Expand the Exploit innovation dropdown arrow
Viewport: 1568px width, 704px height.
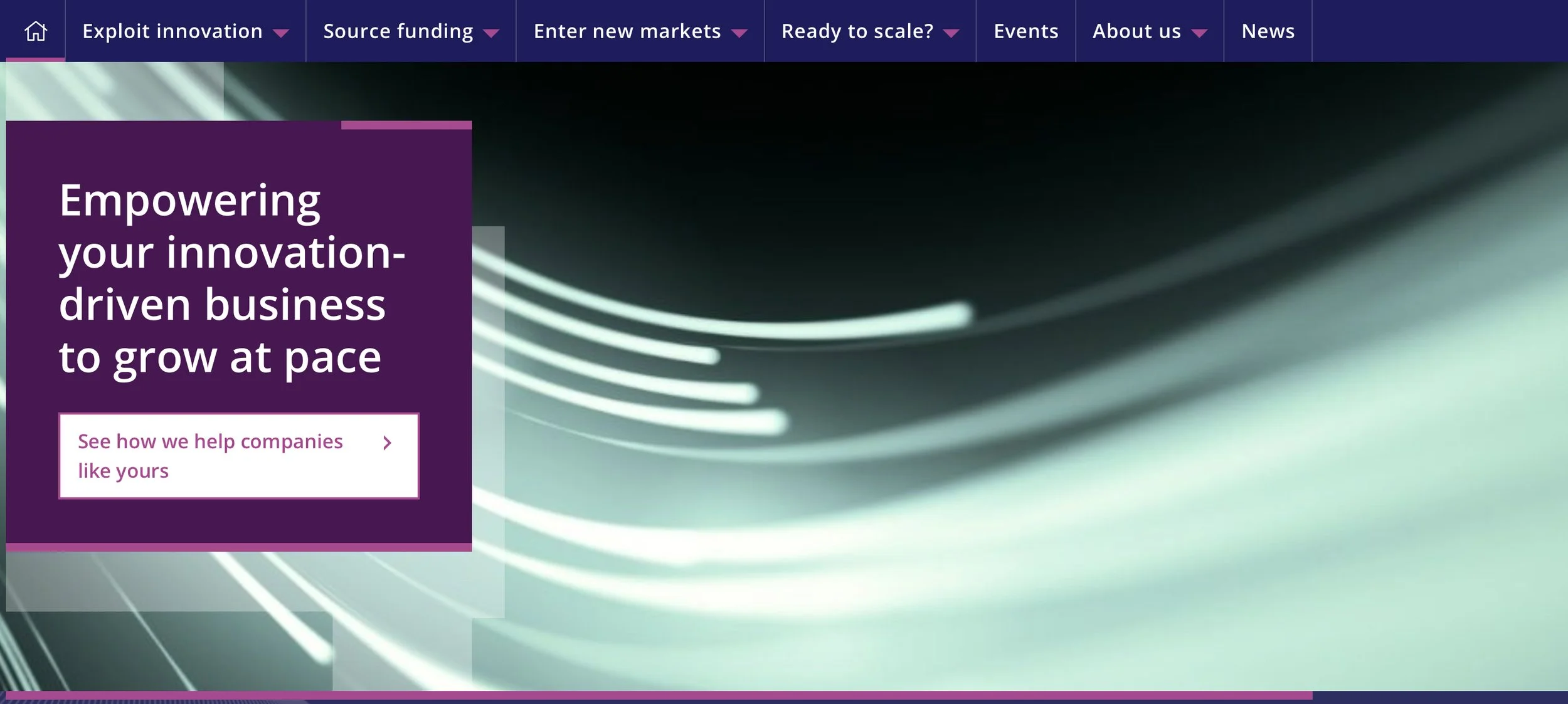pyautogui.click(x=281, y=33)
